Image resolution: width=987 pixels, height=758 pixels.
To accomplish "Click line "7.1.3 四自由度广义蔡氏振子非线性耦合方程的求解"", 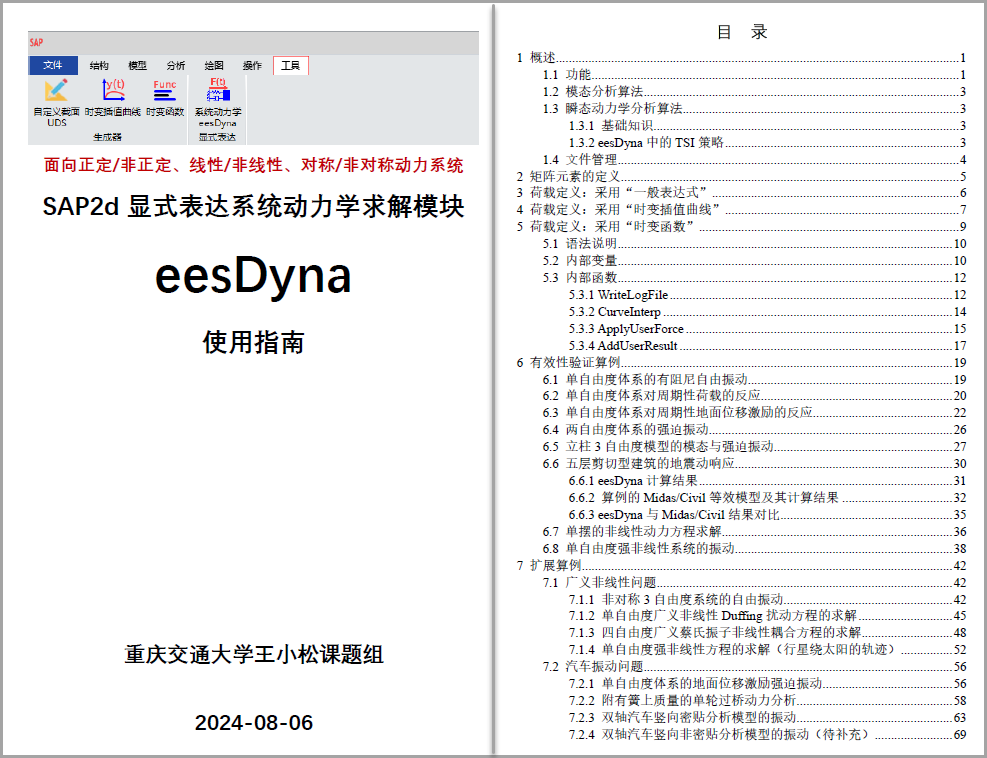I will (x=768, y=632).
